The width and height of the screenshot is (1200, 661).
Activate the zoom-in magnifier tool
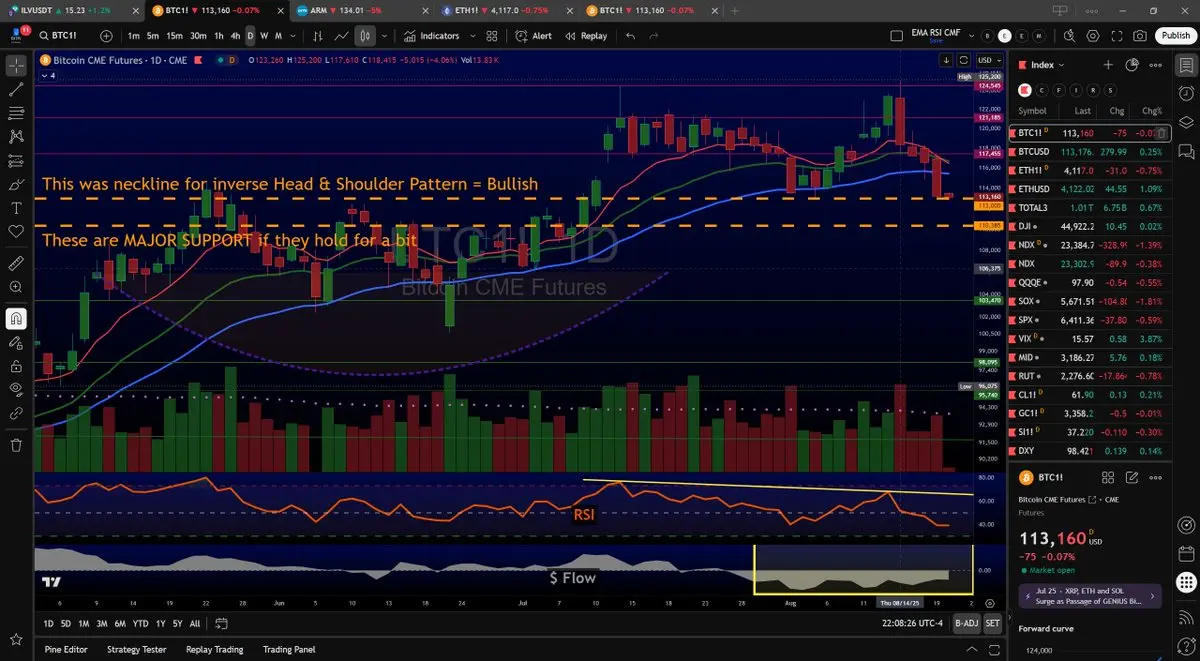(16, 287)
